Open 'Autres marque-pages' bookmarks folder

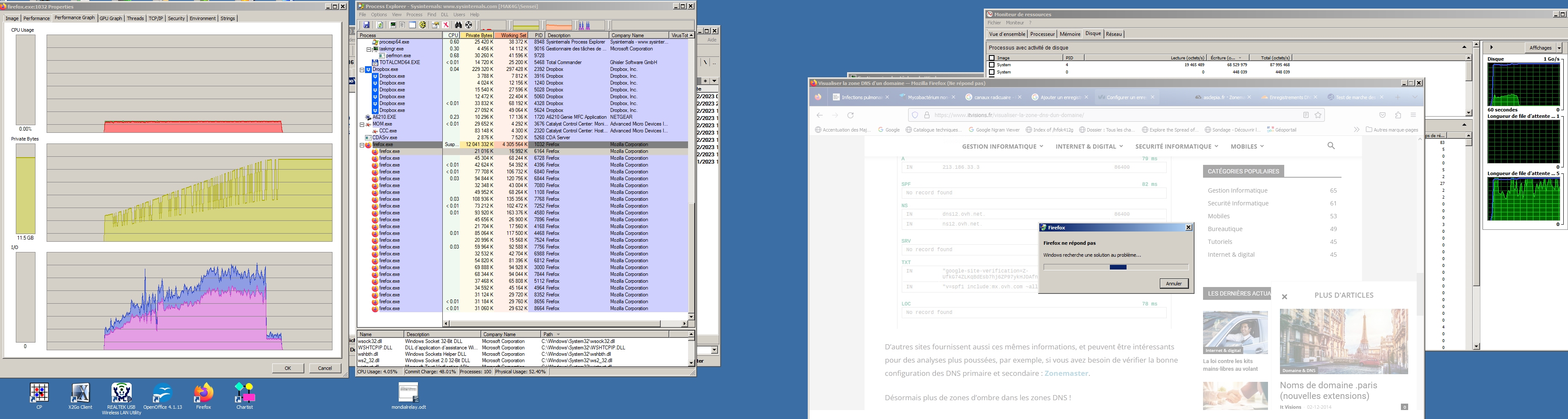(x=1392, y=129)
